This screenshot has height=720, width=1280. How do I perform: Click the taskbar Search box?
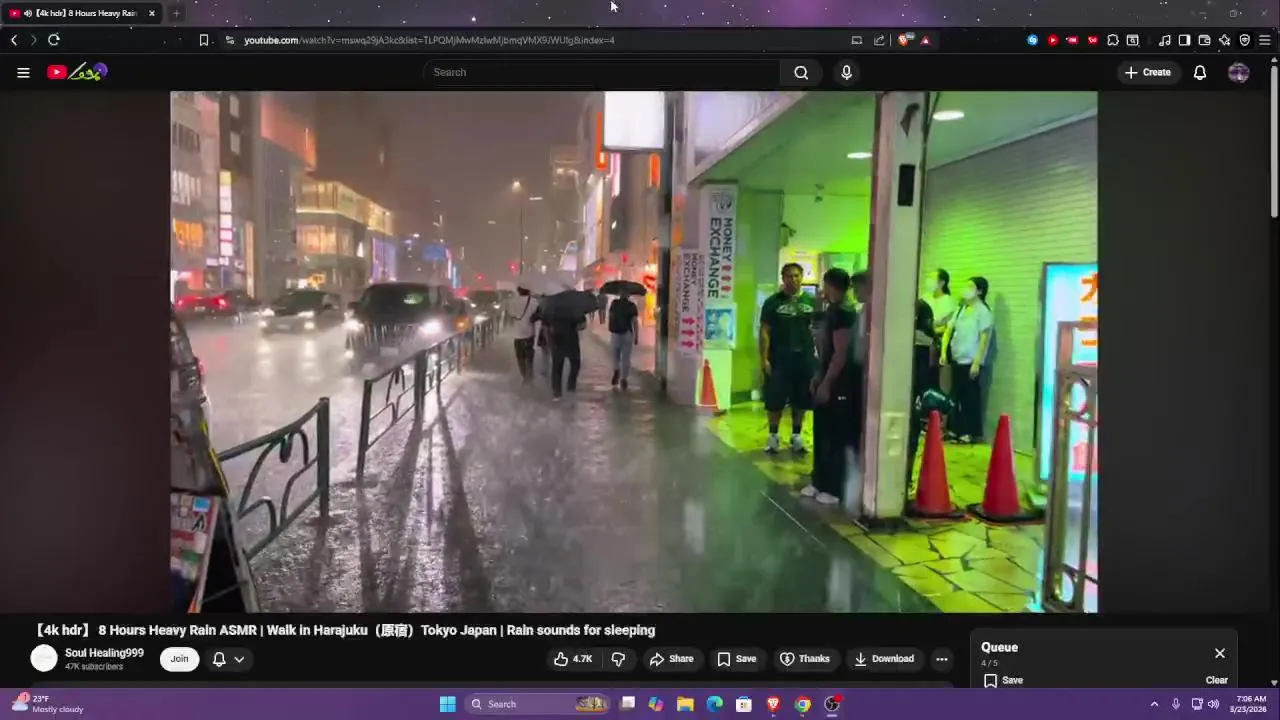click(538, 704)
